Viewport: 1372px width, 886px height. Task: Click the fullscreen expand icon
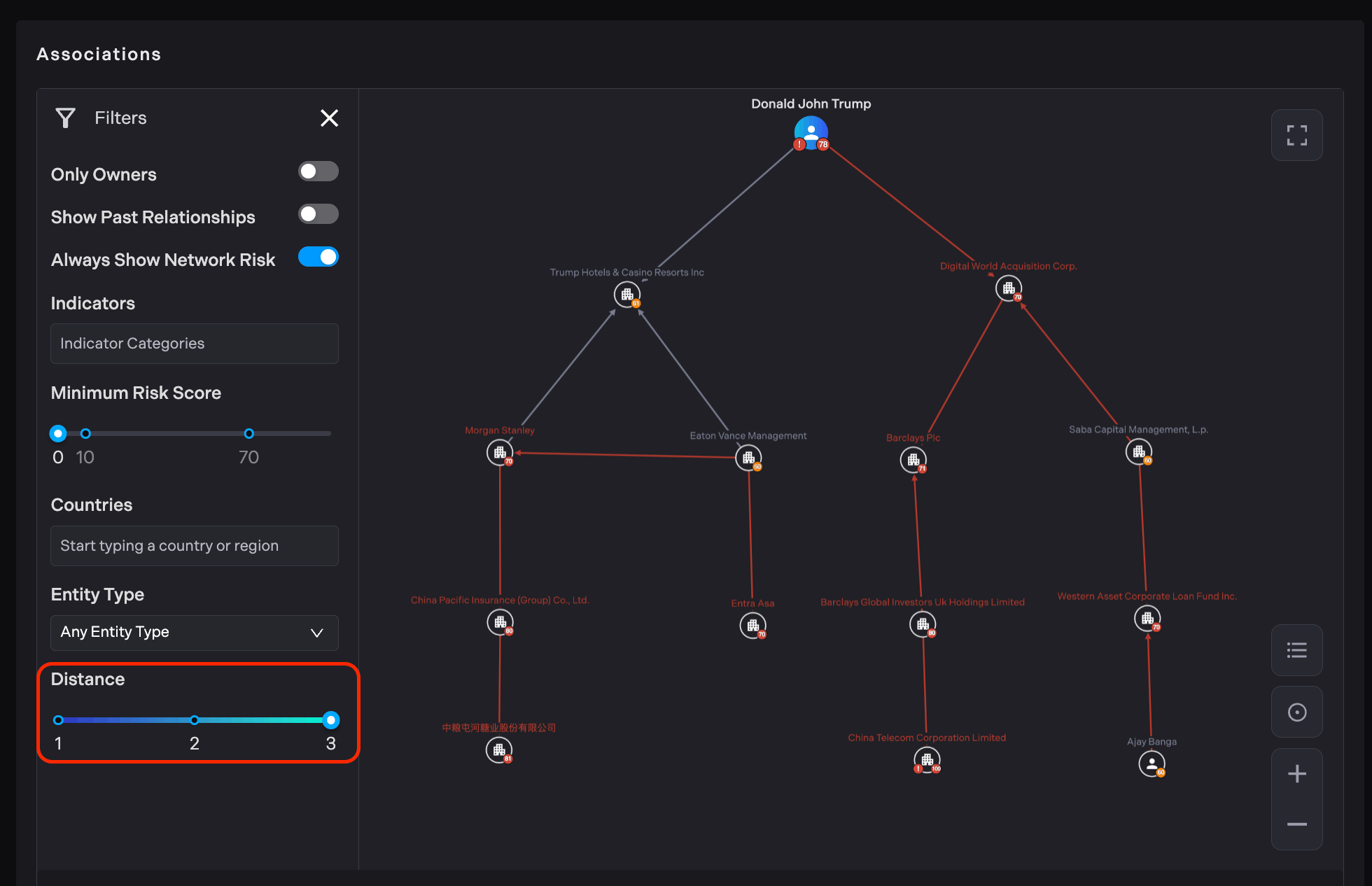[x=1296, y=135]
